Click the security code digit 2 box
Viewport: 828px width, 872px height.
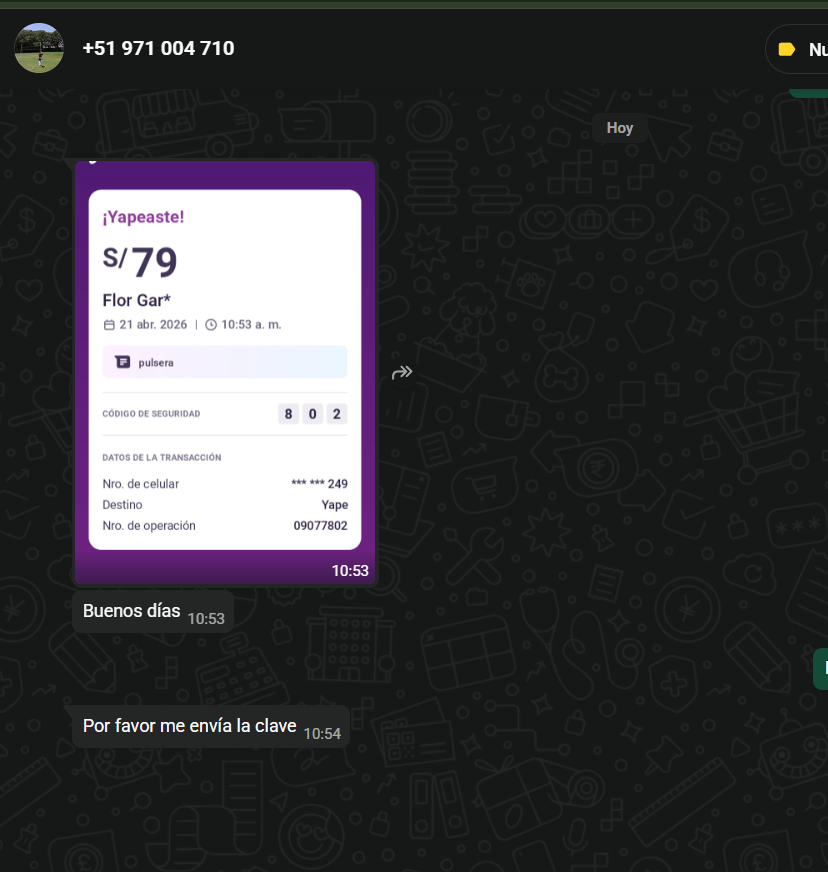point(336,414)
